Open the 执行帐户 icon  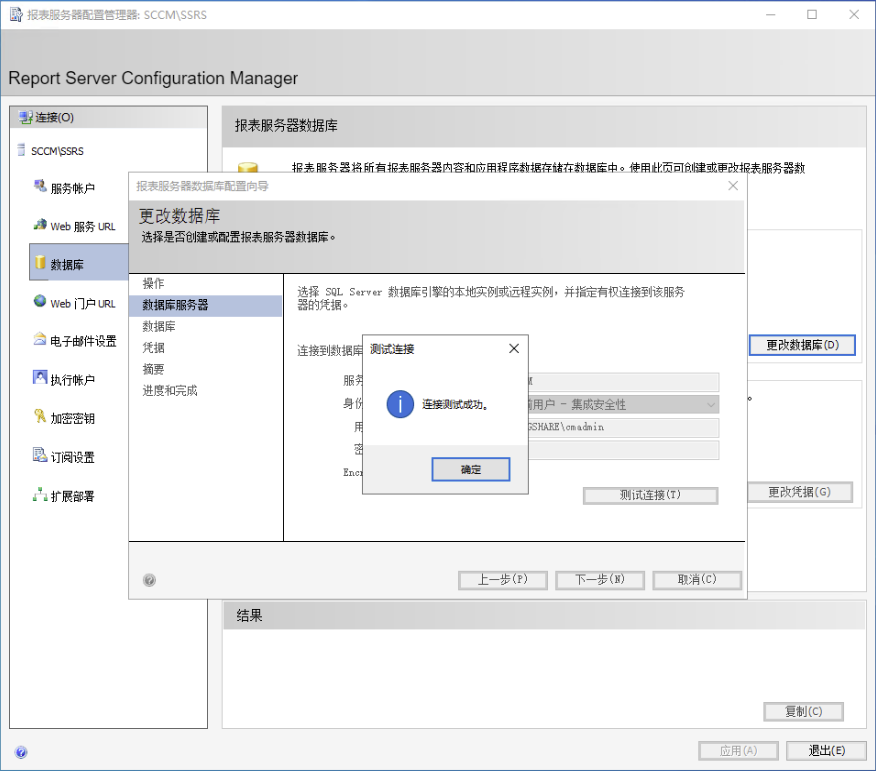pos(40,378)
